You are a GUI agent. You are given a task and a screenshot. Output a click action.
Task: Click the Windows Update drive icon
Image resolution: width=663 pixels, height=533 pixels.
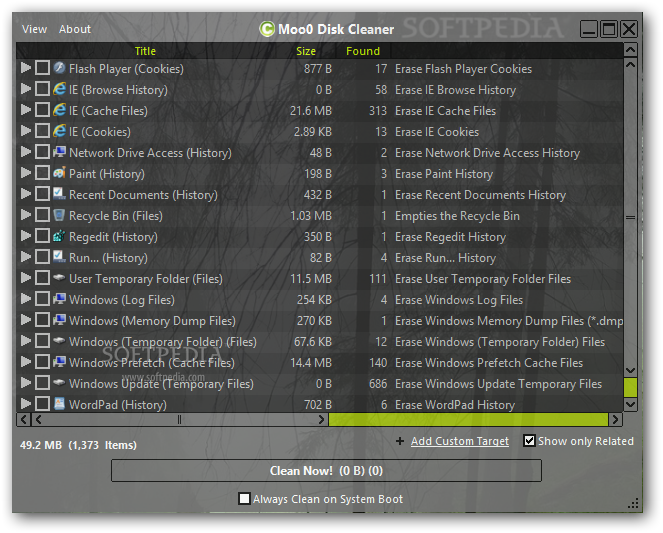click(59, 383)
